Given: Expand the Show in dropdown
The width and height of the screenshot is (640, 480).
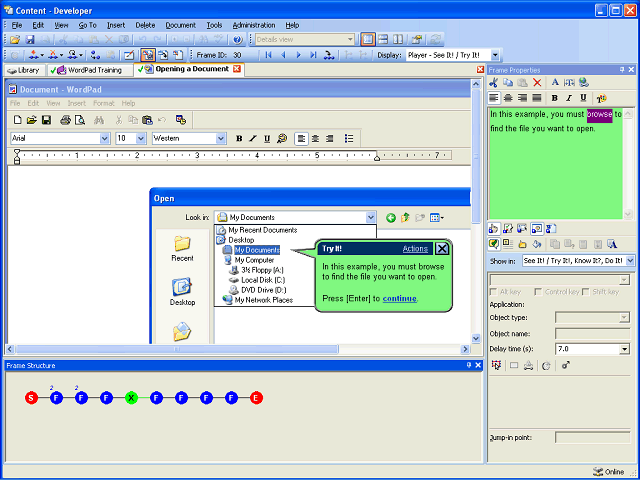Looking at the screenshot, I should [x=630, y=260].
